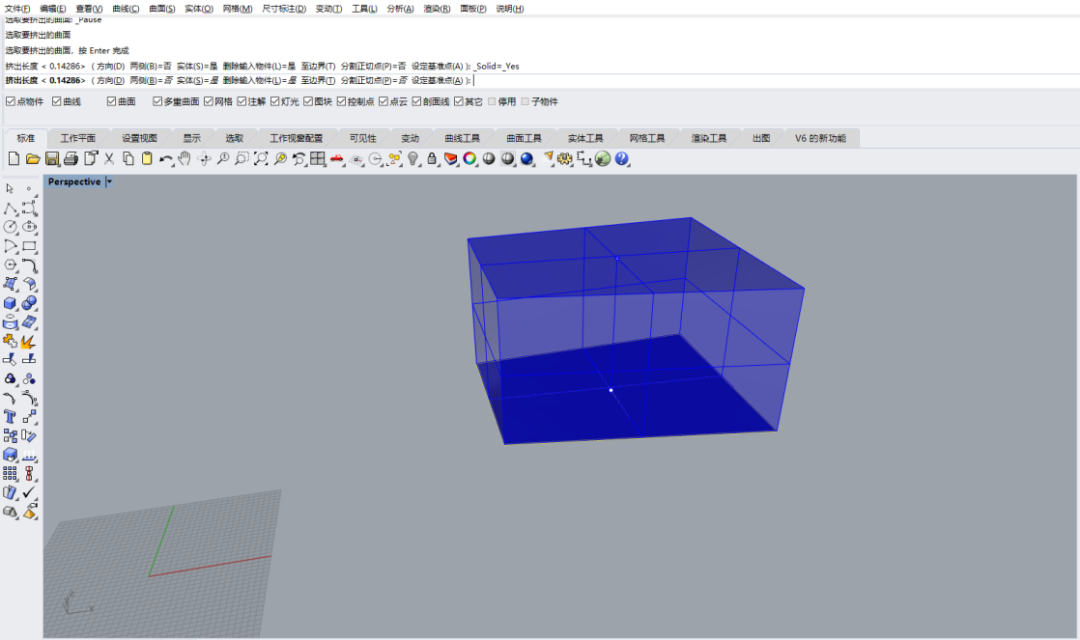Image resolution: width=1080 pixels, height=640 pixels.
Task: Select the Text object tool
Action: [x=10, y=417]
